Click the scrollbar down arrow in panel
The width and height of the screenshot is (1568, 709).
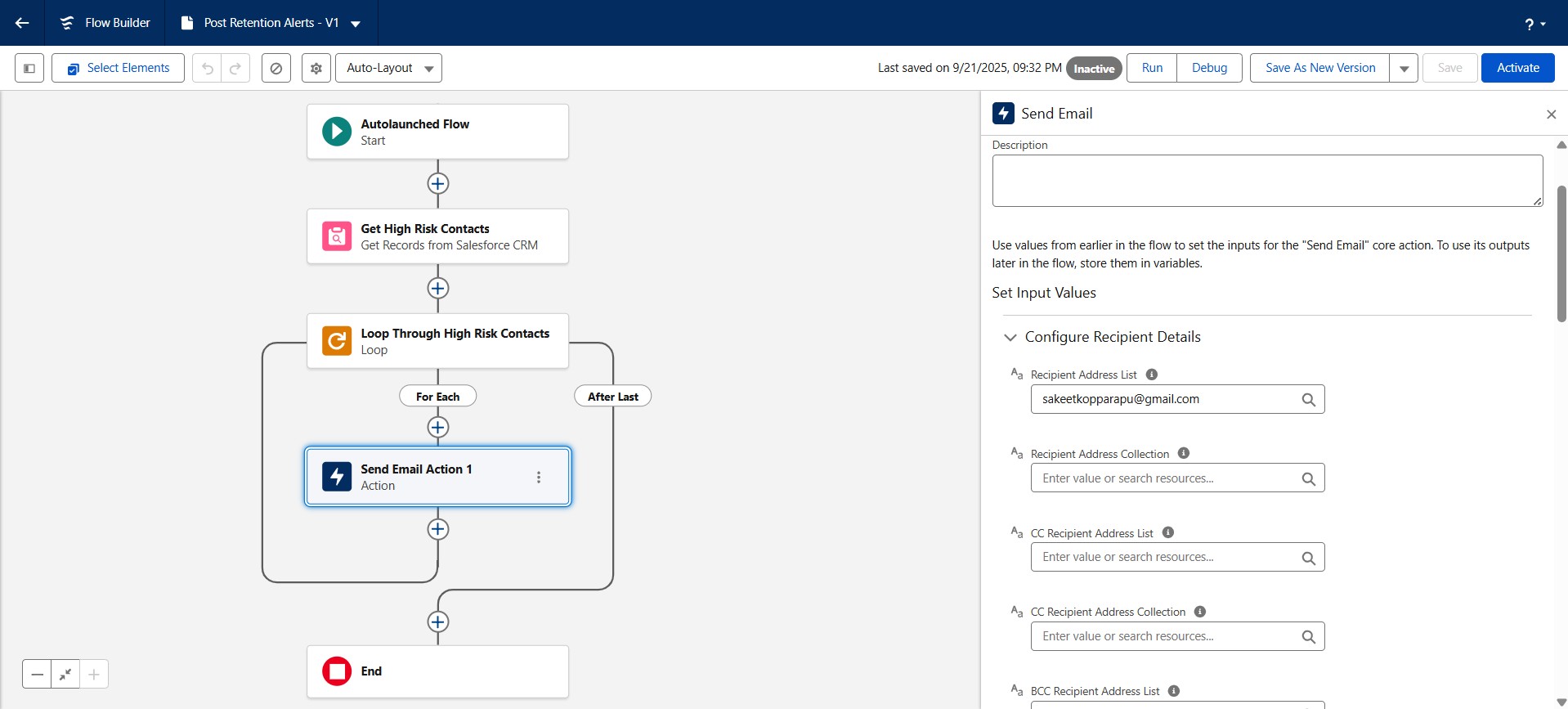tap(1561, 702)
